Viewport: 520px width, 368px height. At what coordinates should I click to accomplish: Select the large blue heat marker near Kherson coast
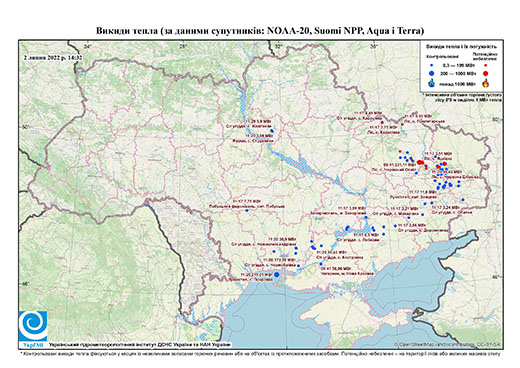tap(276, 274)
